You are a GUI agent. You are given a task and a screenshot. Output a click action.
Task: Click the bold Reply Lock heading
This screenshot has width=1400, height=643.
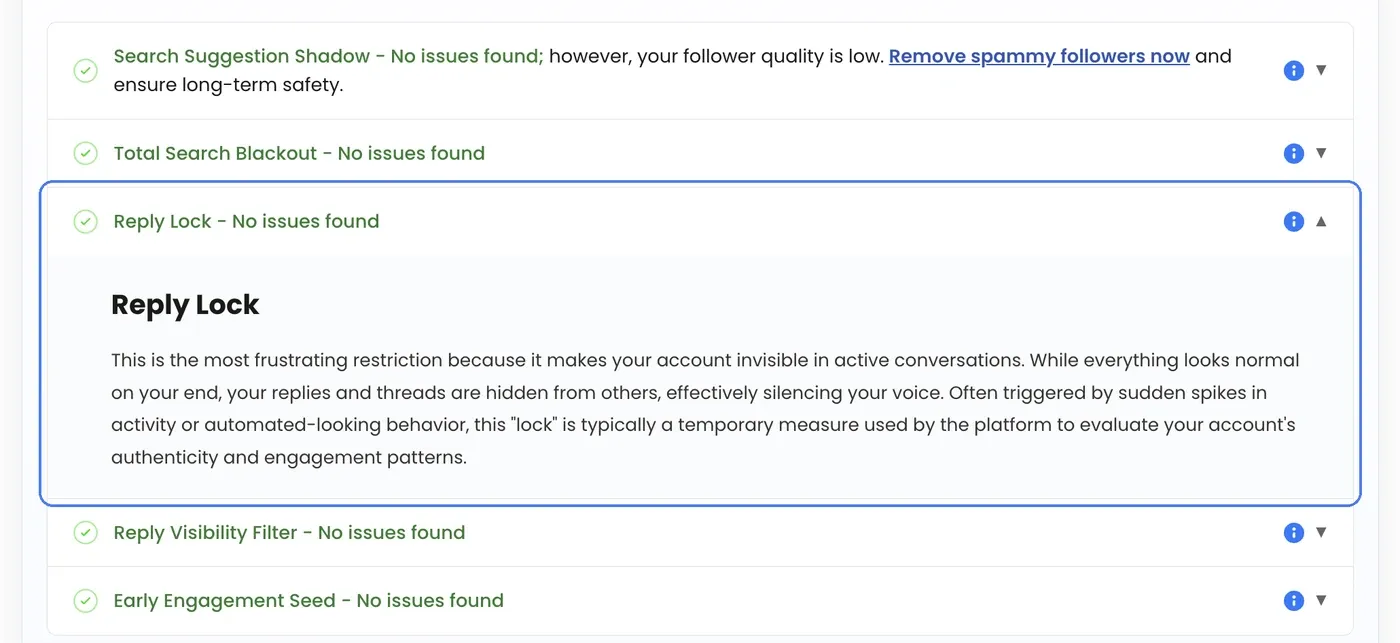(185, 305)
